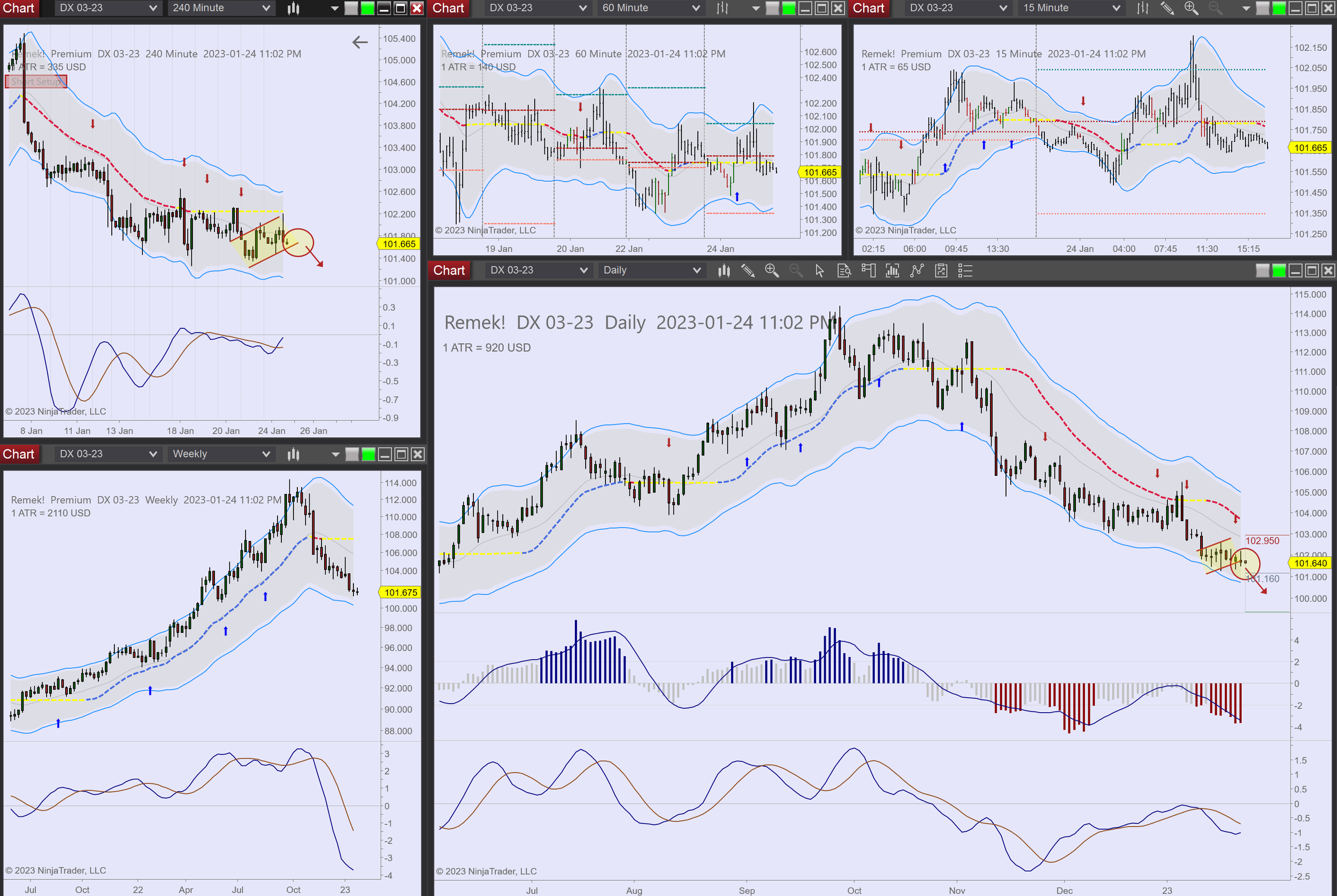This screenshot has height=896, width=1337.
Task: Open Chart Trader icon in Daily chart toolbar
Action: [x=869, y=271]
